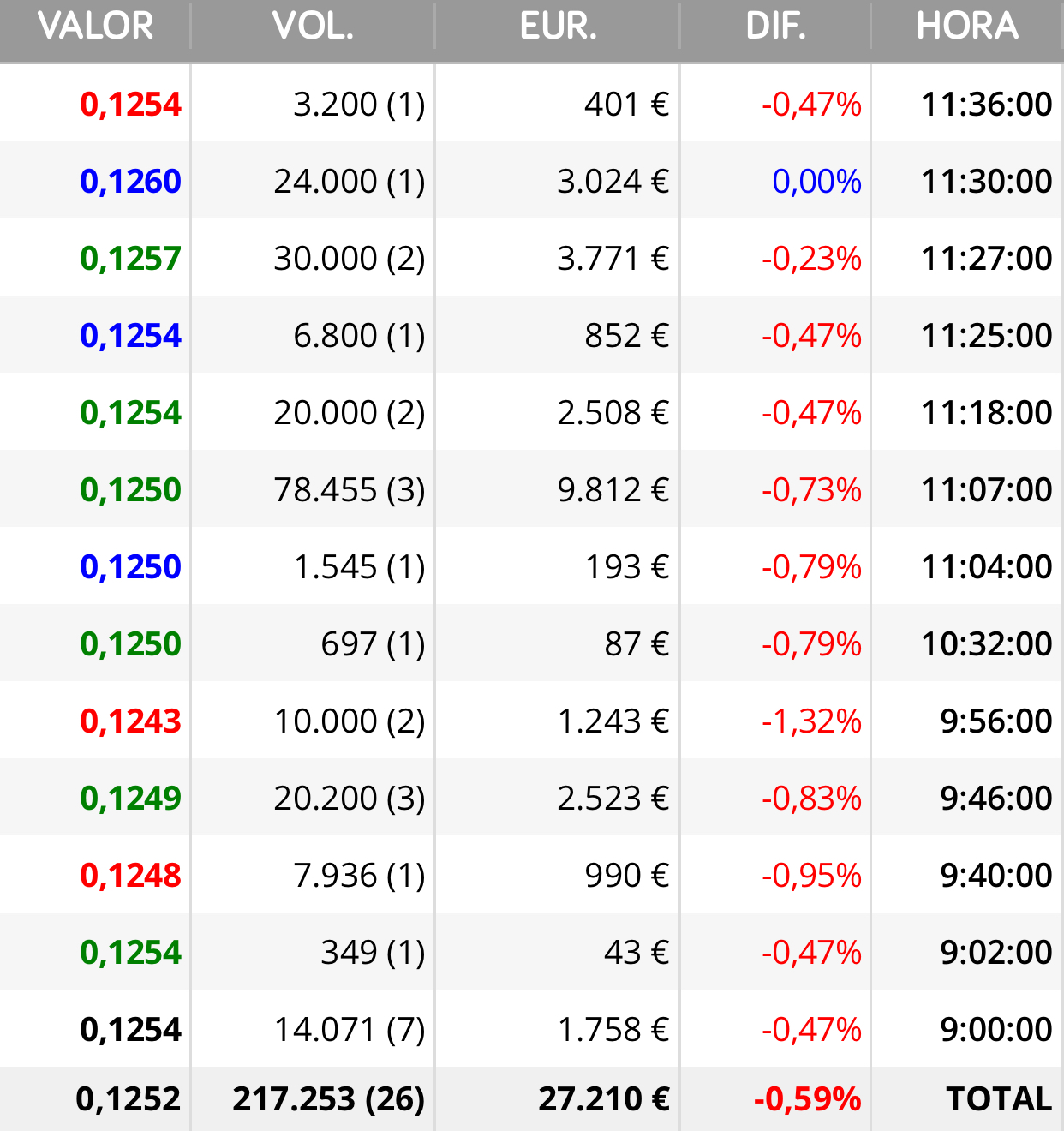The height and width of the screenshot is (1131, 1064).
Task: Select the blue 0,1260 value
Action: pos(130,182)
